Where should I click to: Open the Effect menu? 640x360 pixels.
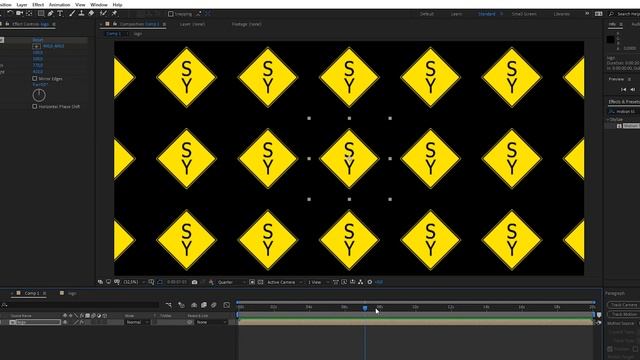(x=38, y=4)
